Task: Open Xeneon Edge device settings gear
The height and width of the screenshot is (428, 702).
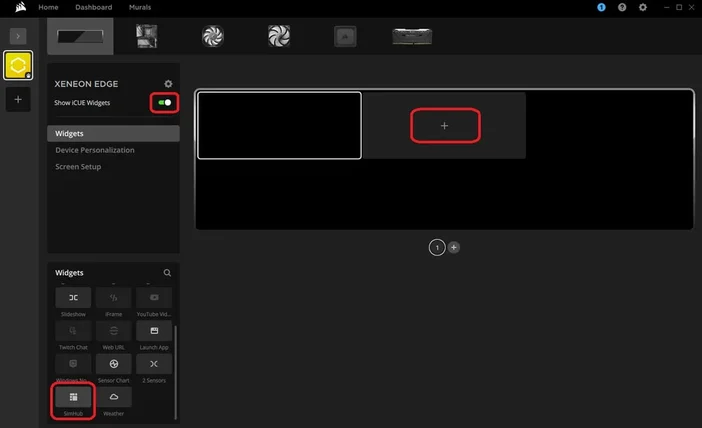Action: pyautogui.click(x=168, y=84)
